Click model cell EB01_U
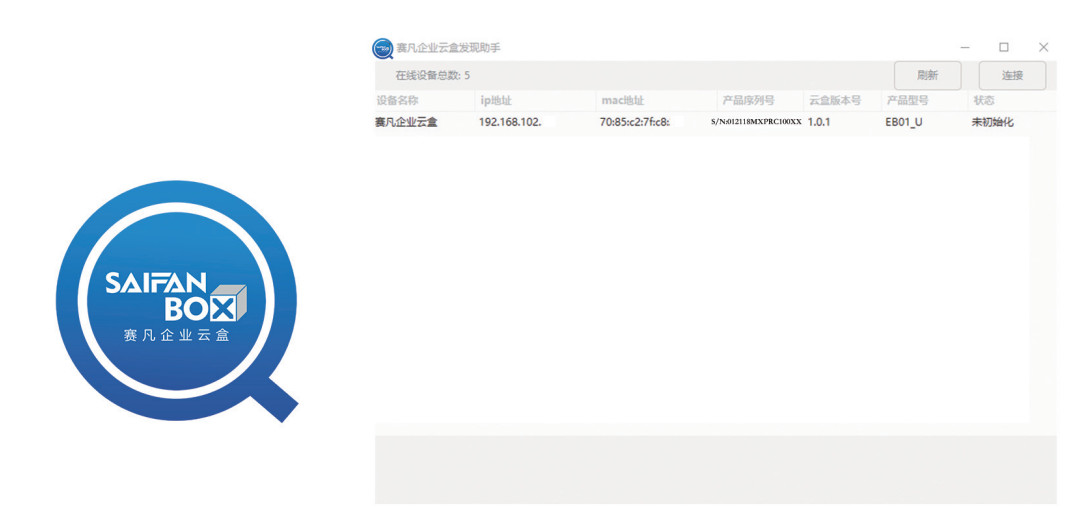1066x507 pixels. pyautogui.click(x=904, y=123)
